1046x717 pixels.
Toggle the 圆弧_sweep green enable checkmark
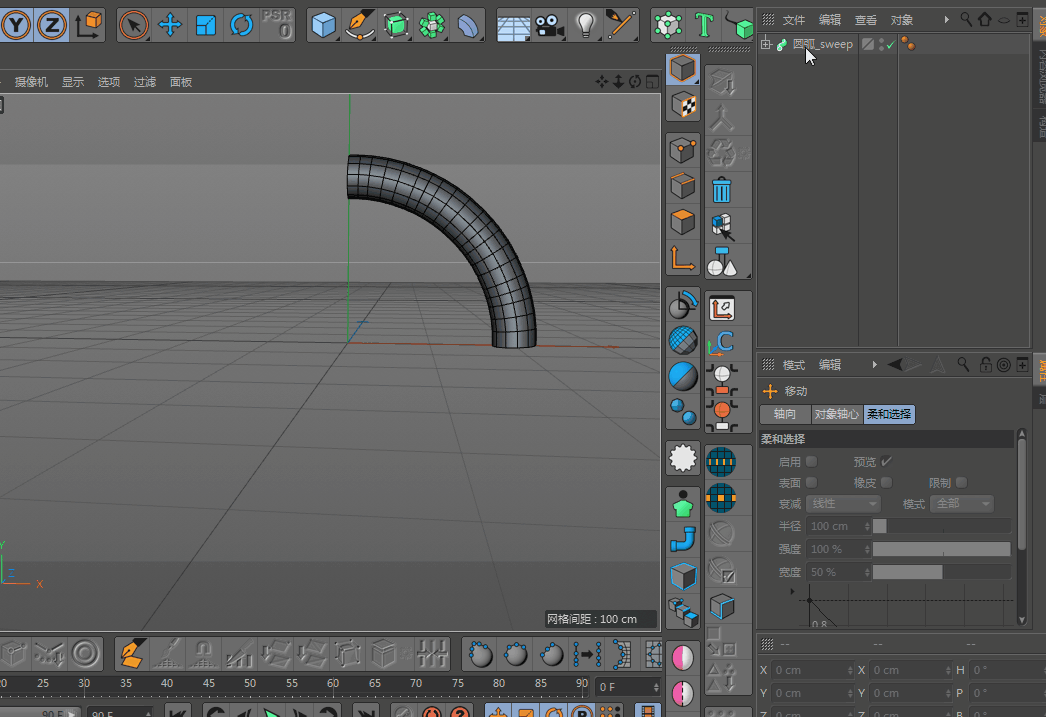[891, 45]
